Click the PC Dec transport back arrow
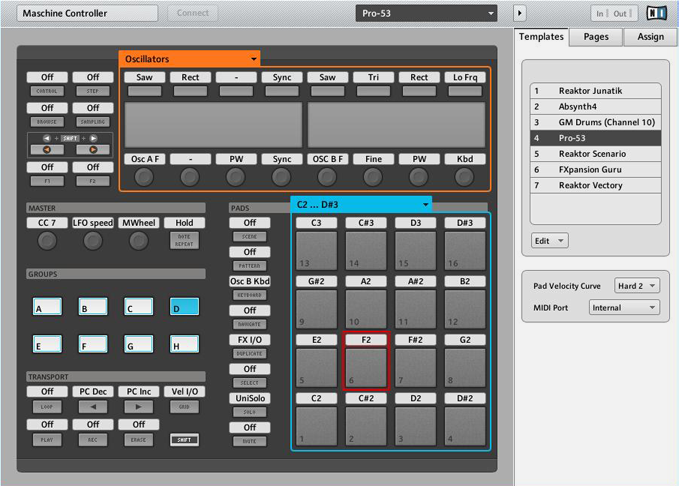The image size is (679, 486). point(93,408)
